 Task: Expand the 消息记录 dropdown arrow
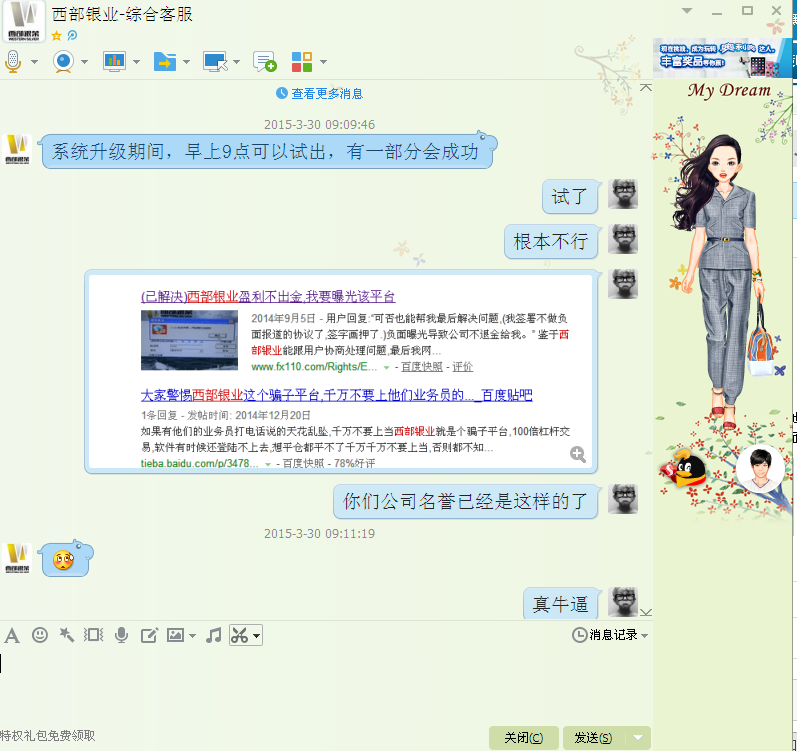coord(645,636)
